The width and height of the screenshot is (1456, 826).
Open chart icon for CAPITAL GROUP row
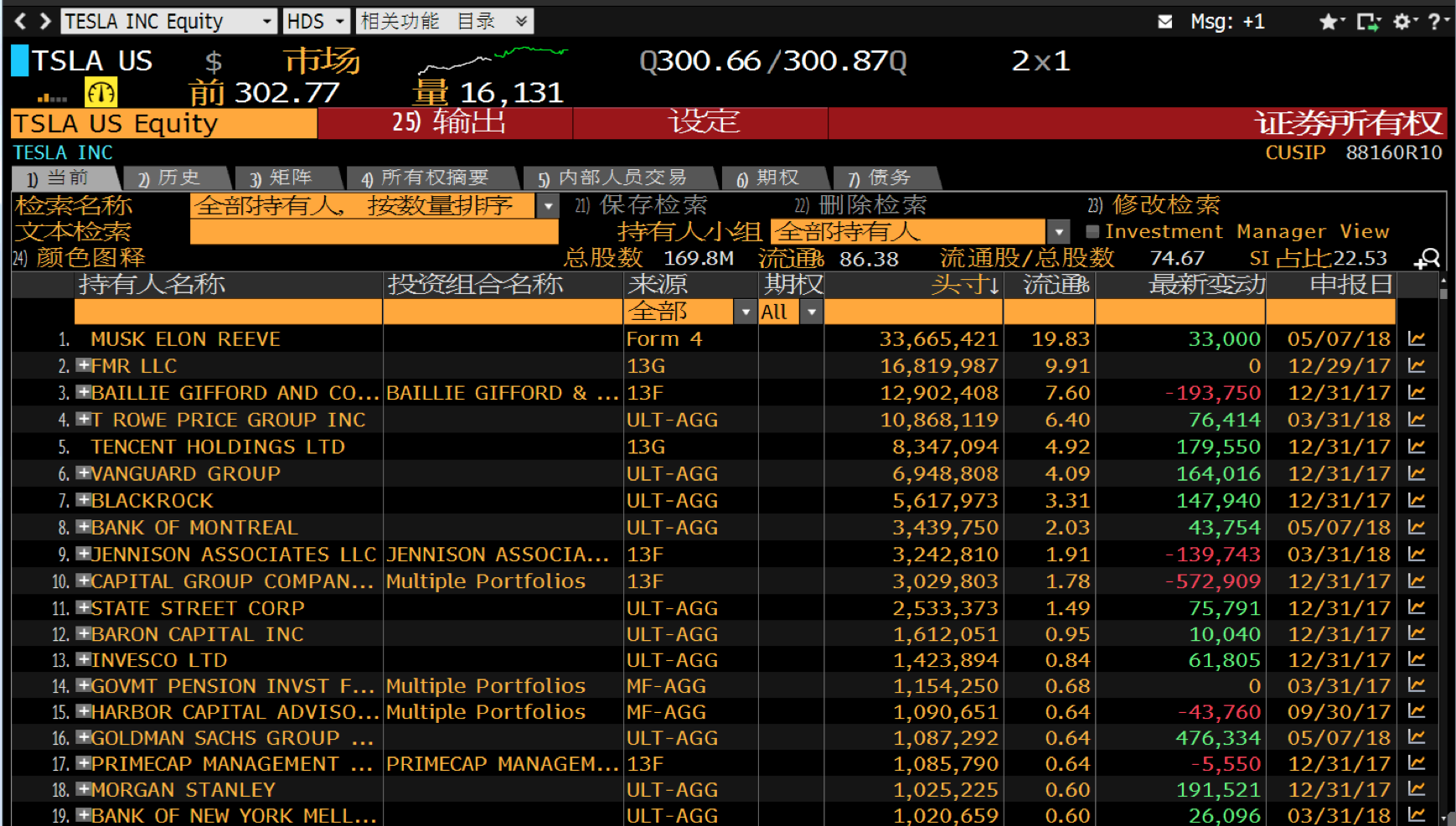[x=1417, y=581]
